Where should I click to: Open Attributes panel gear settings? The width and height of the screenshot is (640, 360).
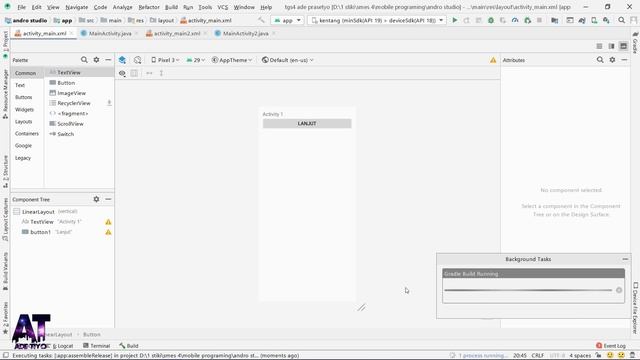[612, 60]
